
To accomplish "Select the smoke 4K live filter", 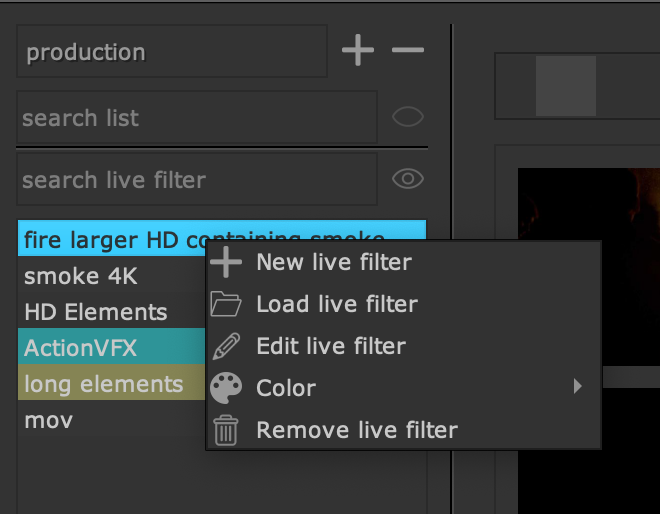I will point(81,276).
